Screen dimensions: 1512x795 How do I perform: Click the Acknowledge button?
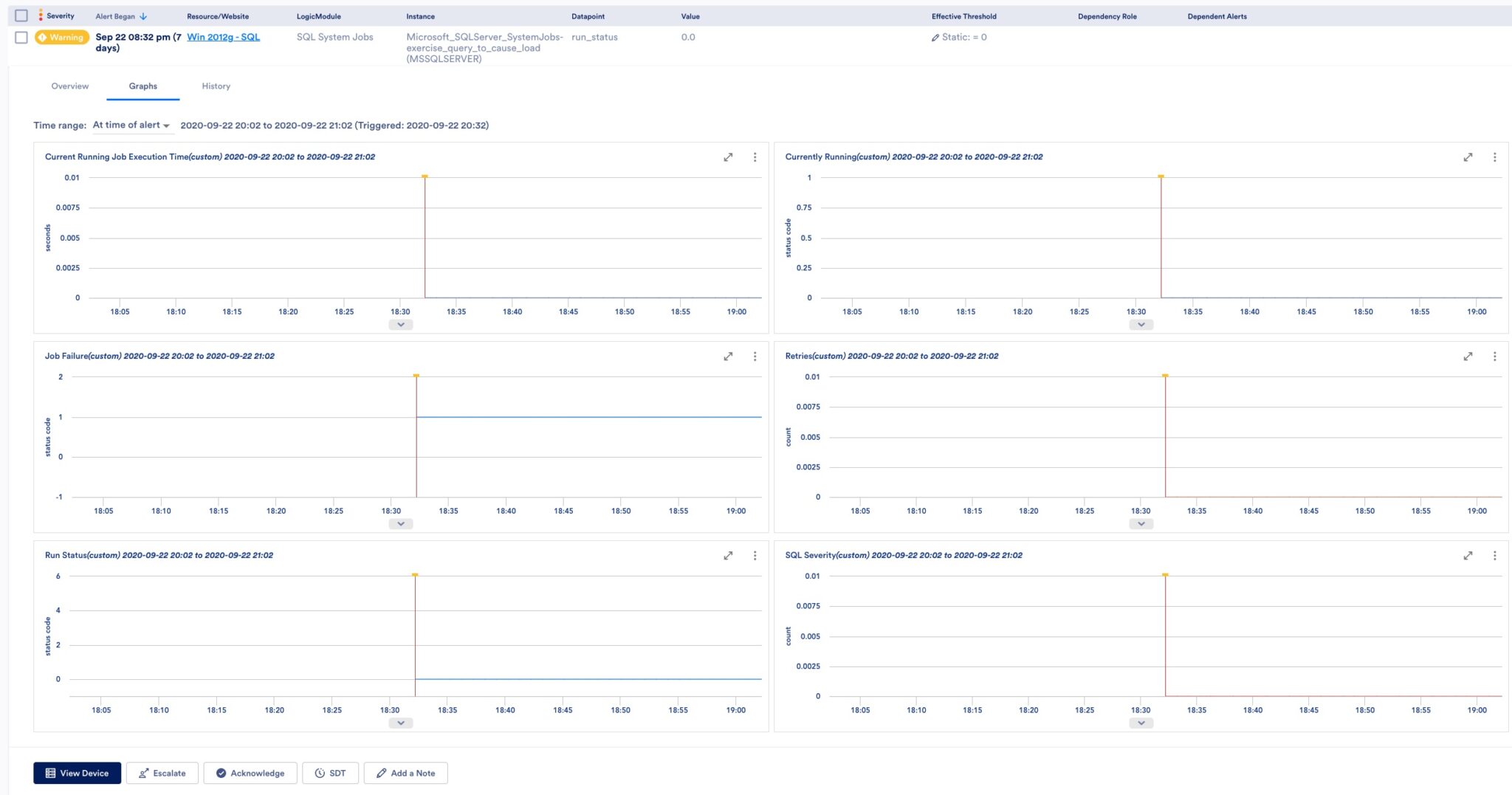point(250,773)
